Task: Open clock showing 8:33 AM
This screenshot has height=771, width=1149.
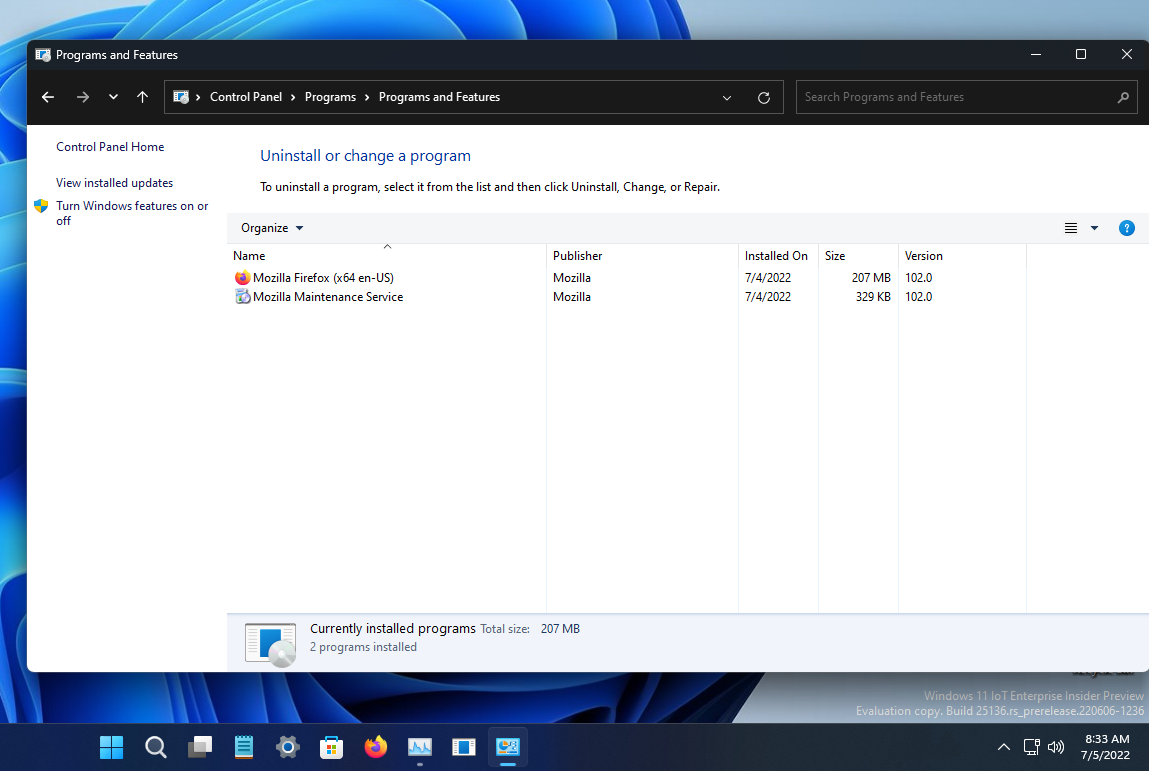Action: pos(1106,747)
